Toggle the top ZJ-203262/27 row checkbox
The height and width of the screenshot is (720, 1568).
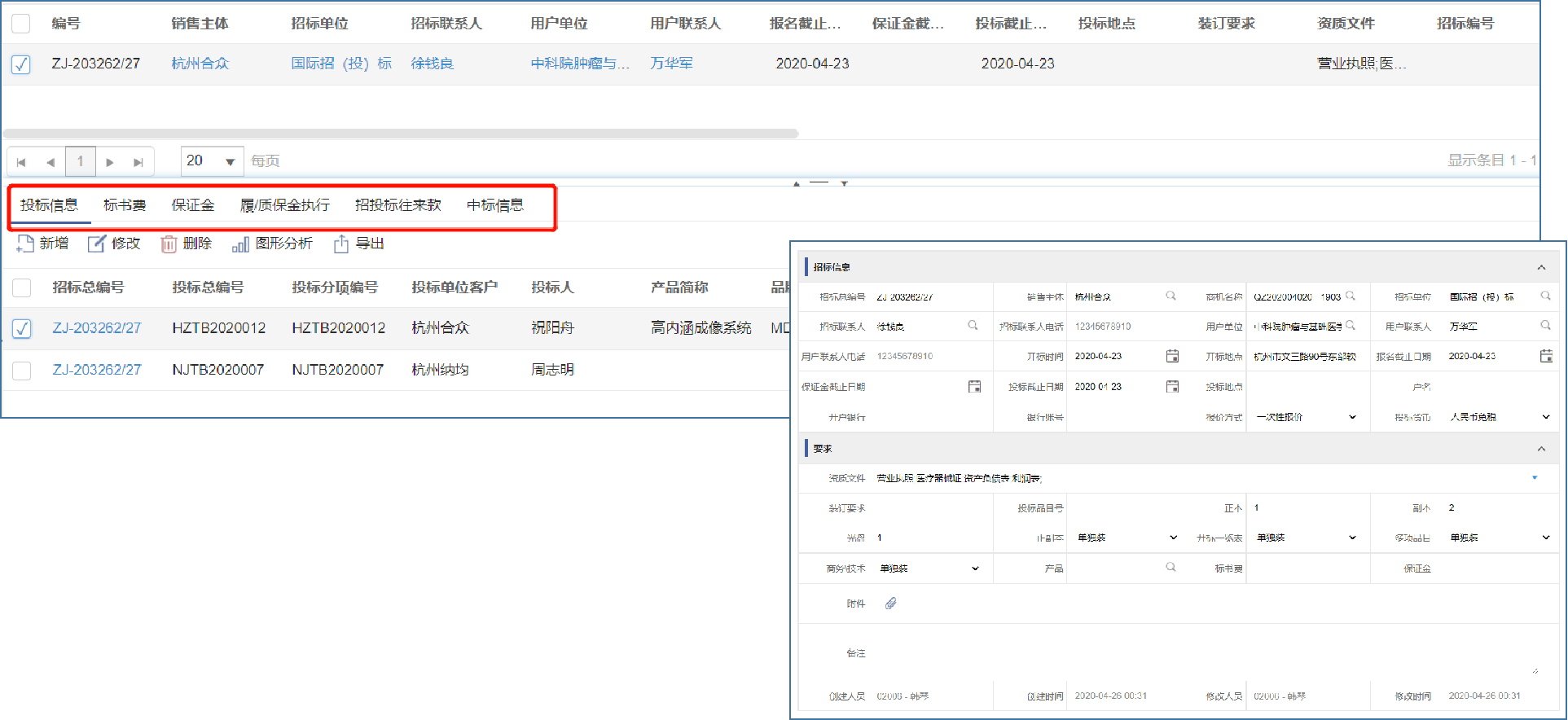(21, 64)
